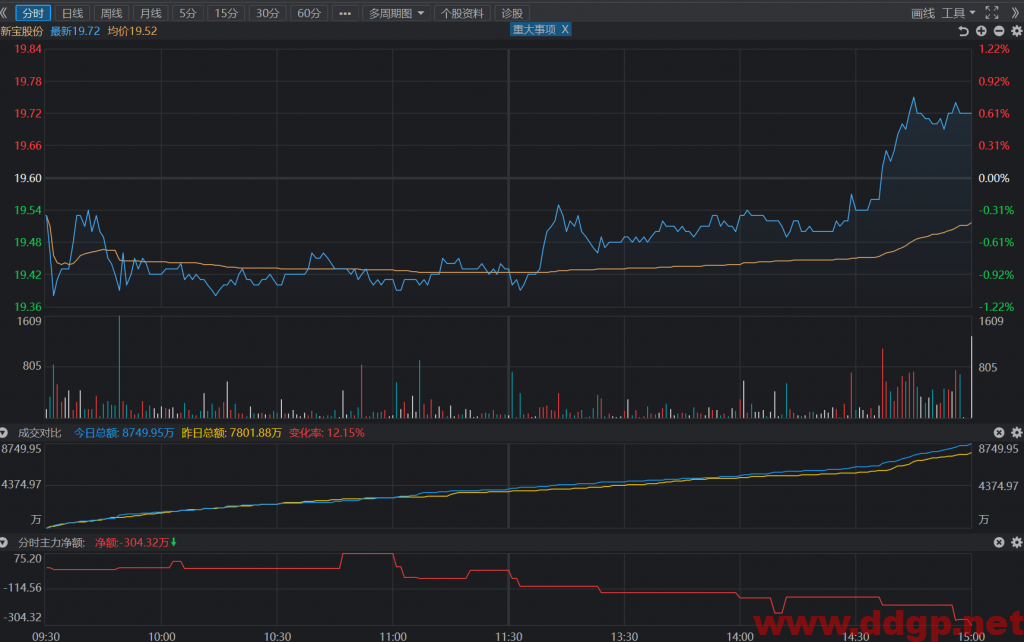Select the 分时 tab

coord(33,13)
